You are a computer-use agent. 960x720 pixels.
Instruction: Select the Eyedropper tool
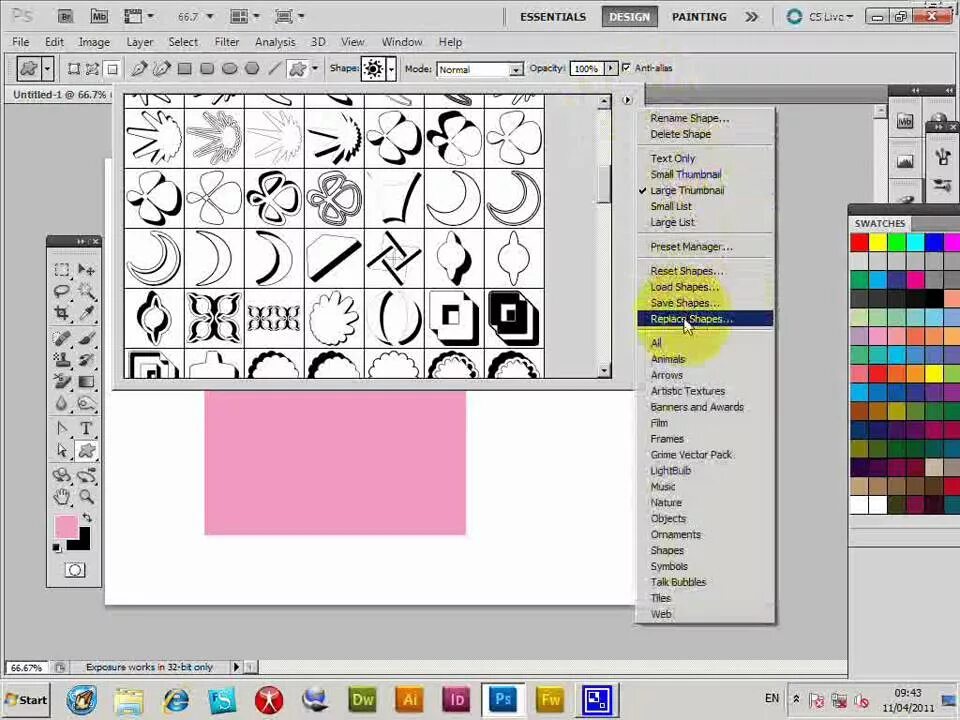pos(86,313)
